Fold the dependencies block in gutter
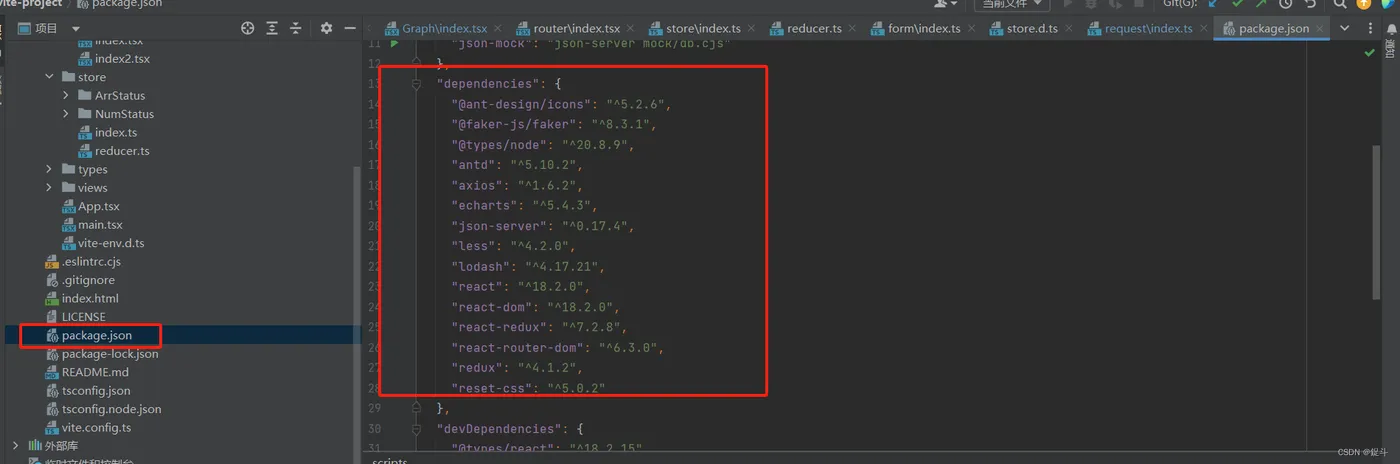 point(416,84)
